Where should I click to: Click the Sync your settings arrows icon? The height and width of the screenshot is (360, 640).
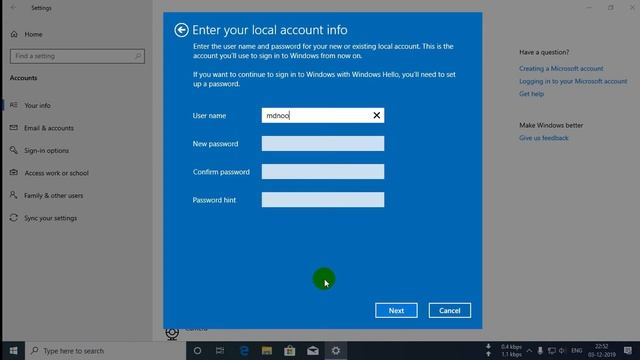click(14, 218)
